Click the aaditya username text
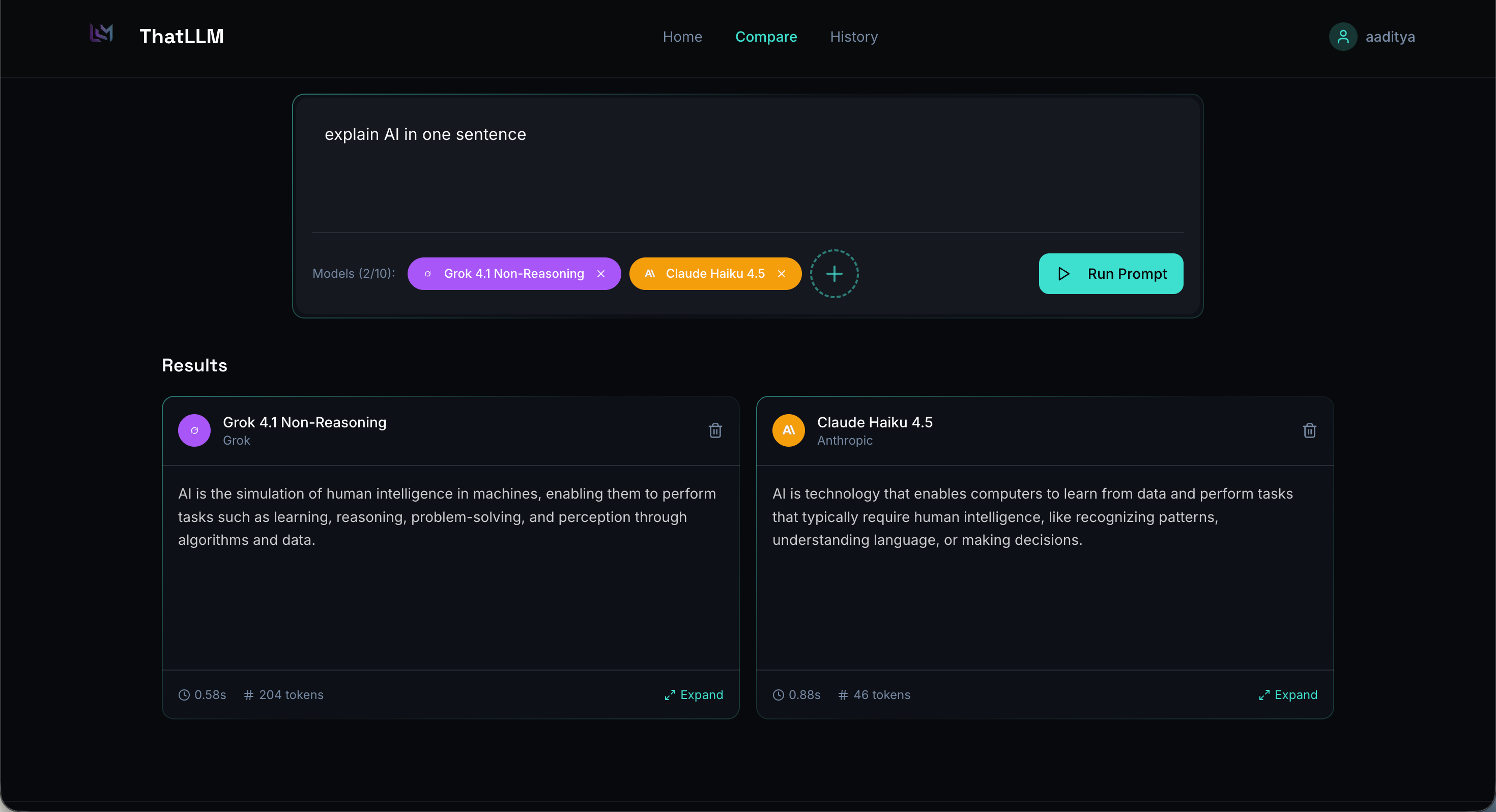Image resolution: width=1496 pixels, height=812 pixels. click(1390, 37)
